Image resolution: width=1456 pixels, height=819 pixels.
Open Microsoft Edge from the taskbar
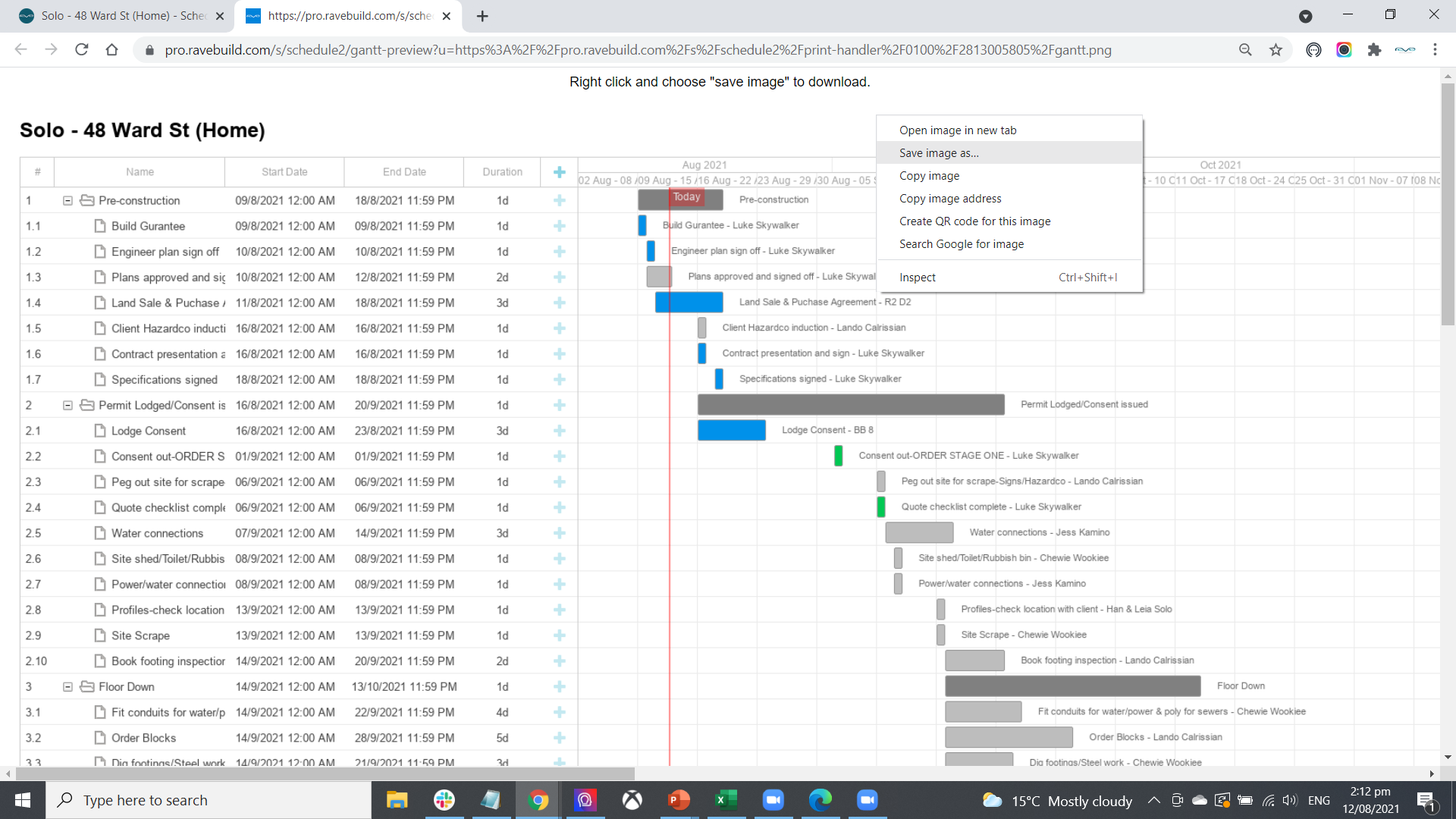click(820, 800)
